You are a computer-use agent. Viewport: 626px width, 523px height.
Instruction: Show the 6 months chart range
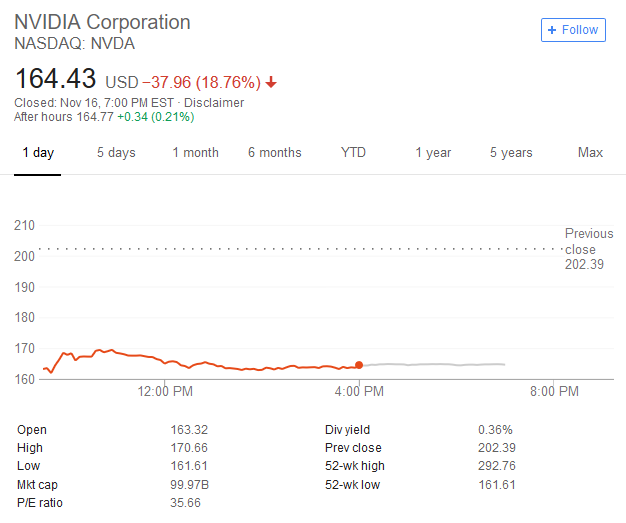274,153
